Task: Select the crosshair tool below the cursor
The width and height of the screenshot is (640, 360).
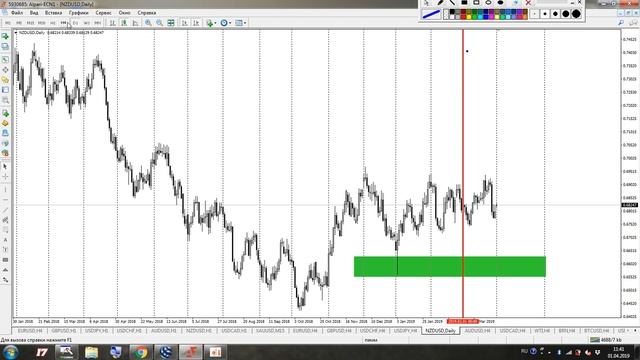Action: (5, 177)
